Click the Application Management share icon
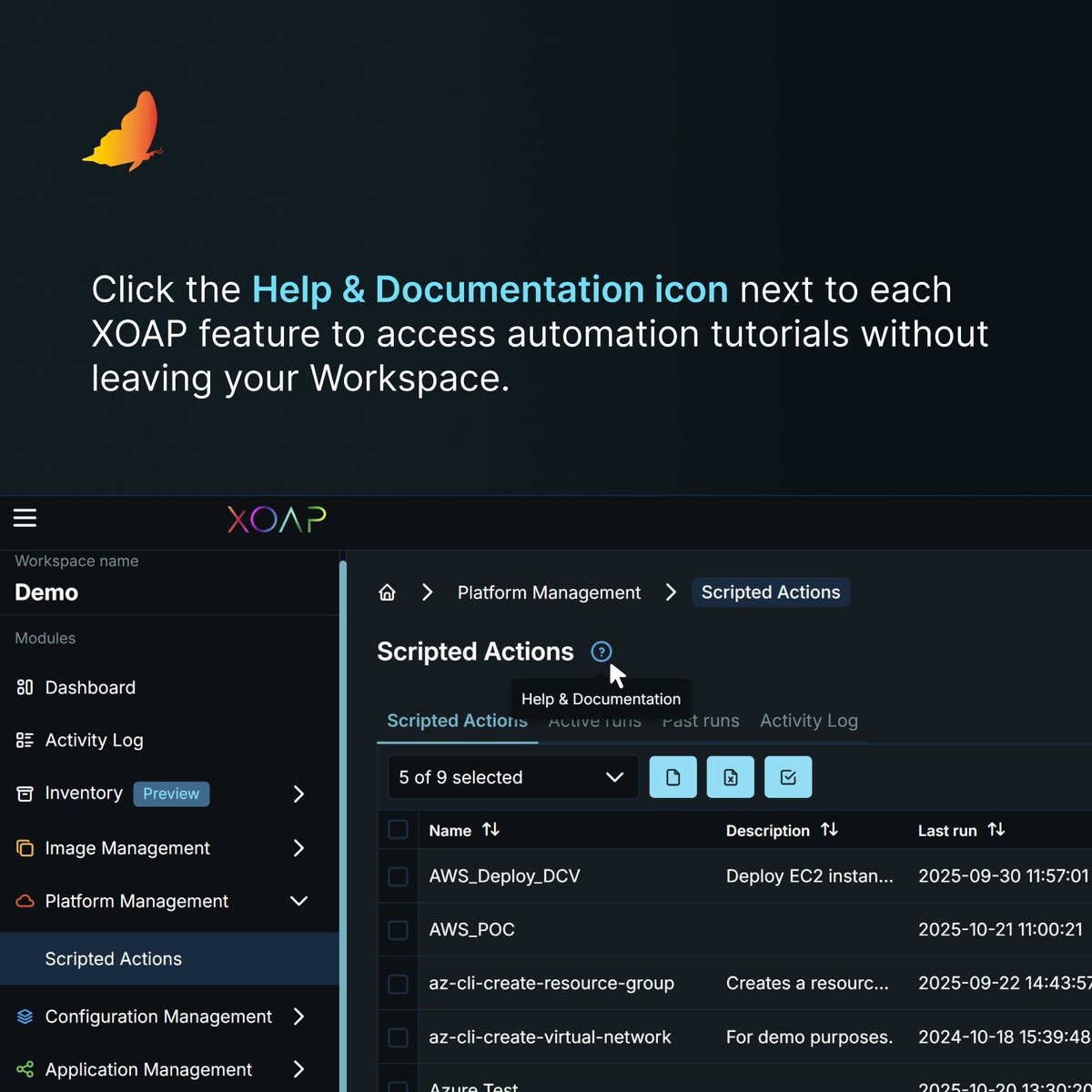Viewport: 1092px width, 1092px height. 25,1069
